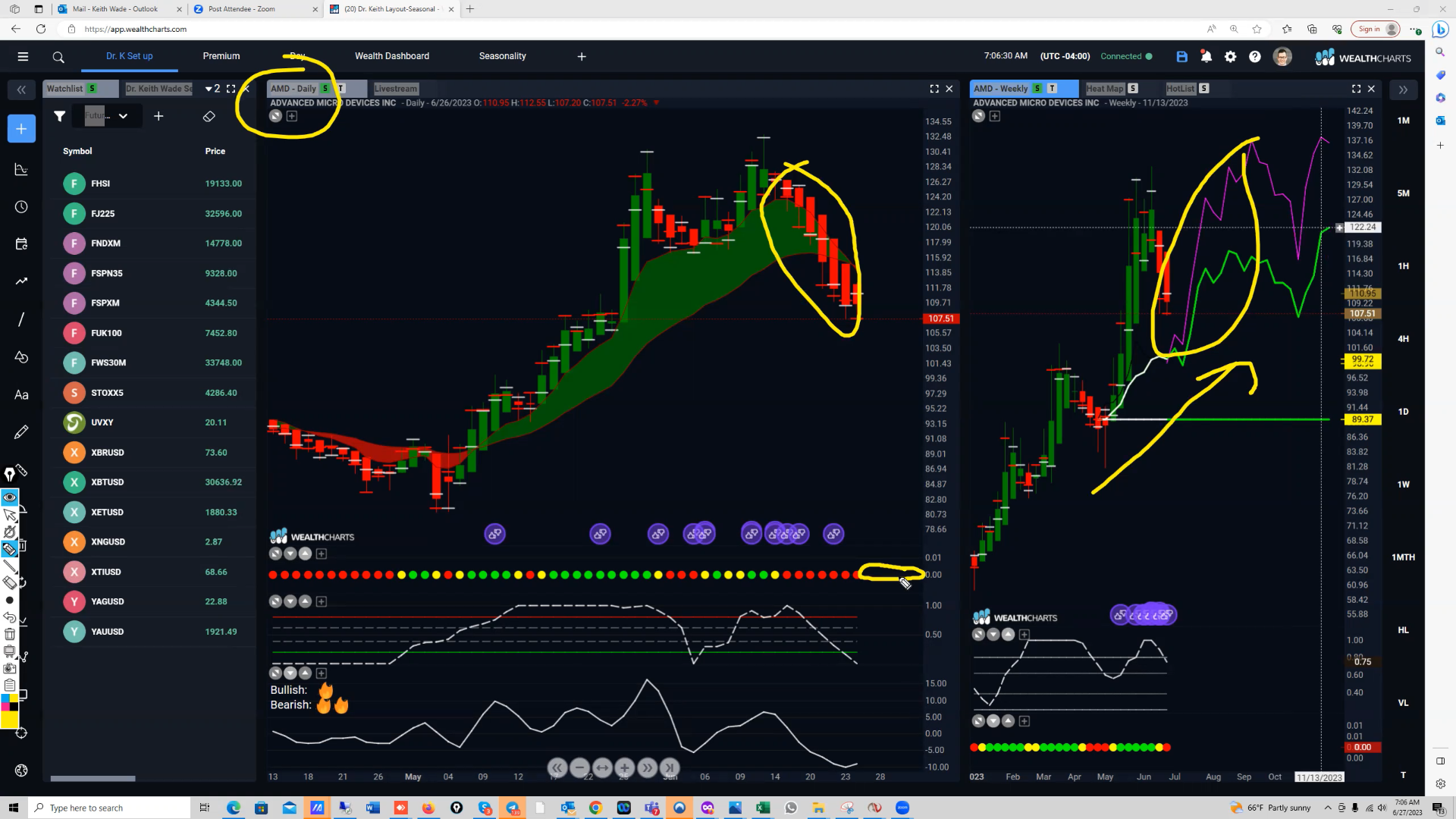Open the symbol search magnifier
Screen dimensions: 1456x819
click(58, 57)
